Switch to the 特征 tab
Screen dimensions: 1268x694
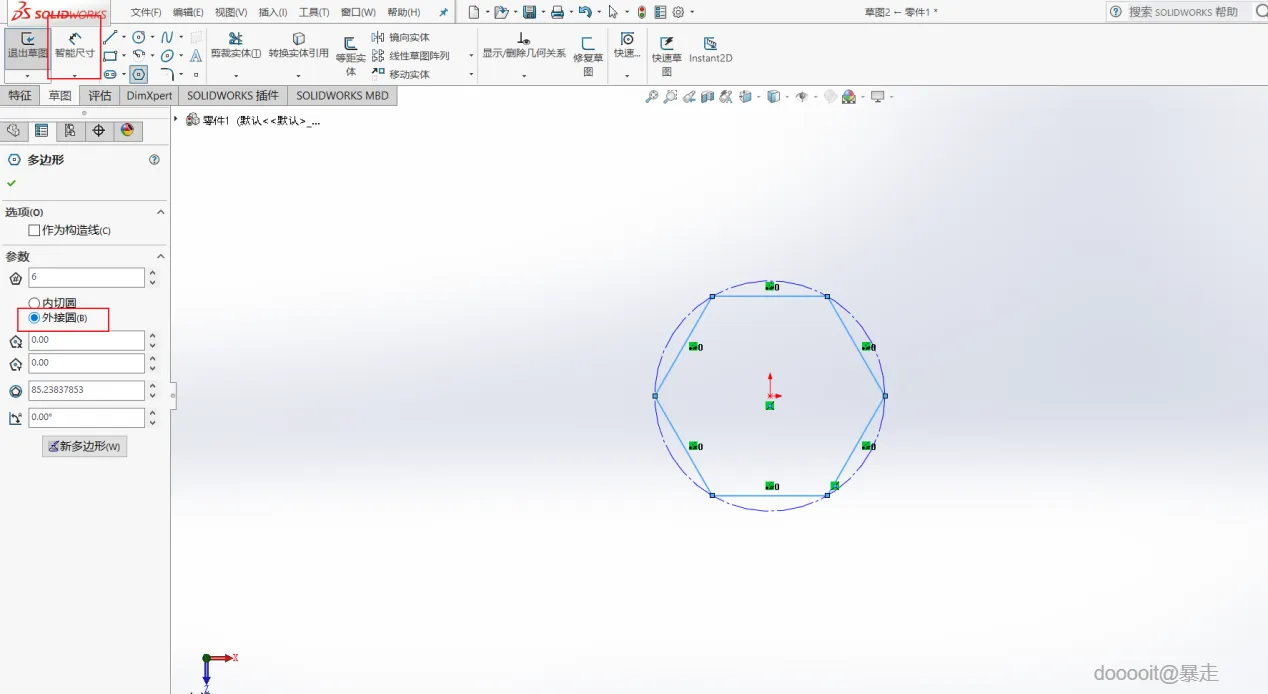point(20,96)
